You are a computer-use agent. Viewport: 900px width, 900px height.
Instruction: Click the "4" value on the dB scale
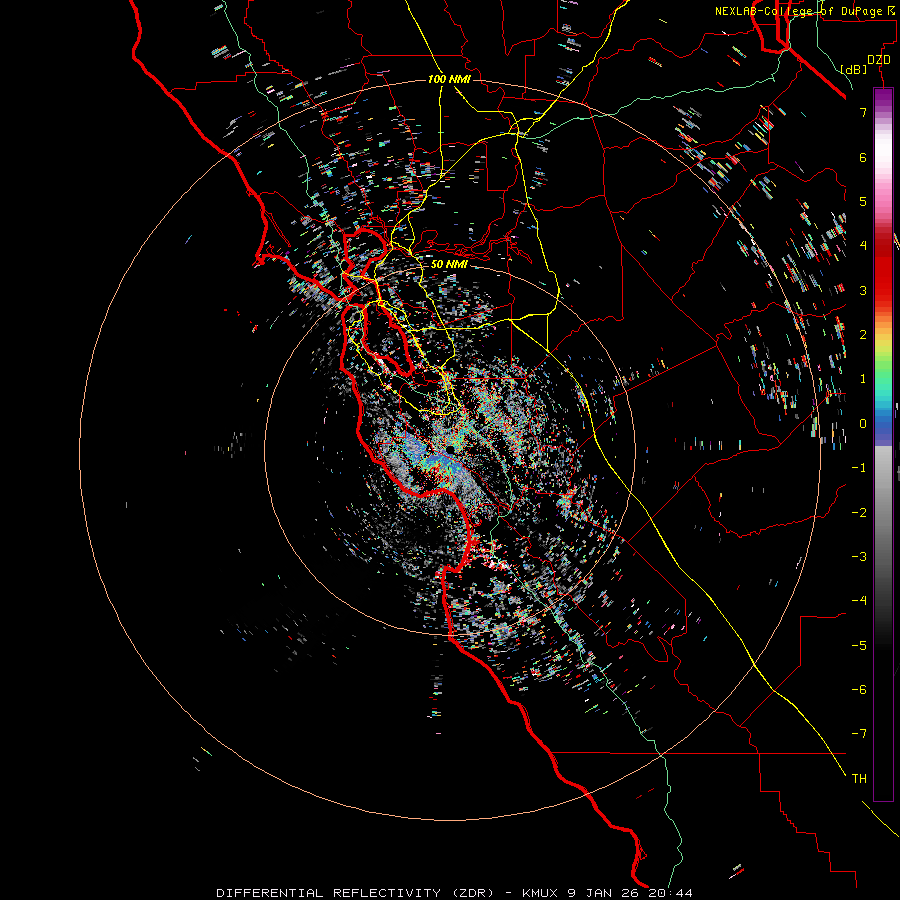pos(863,246)
